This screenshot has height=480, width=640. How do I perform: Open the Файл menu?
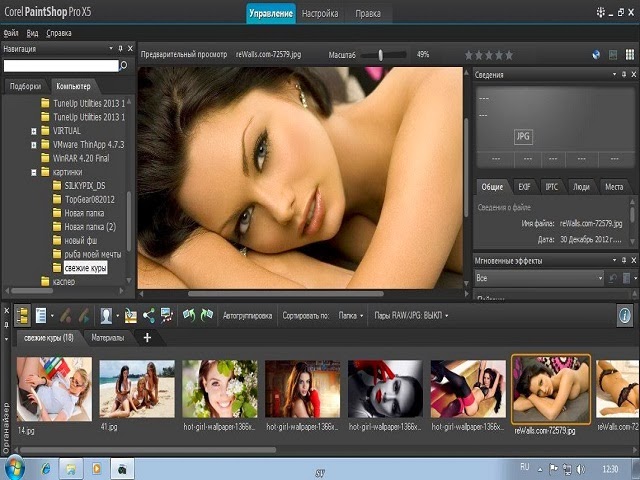coord(11,33)
